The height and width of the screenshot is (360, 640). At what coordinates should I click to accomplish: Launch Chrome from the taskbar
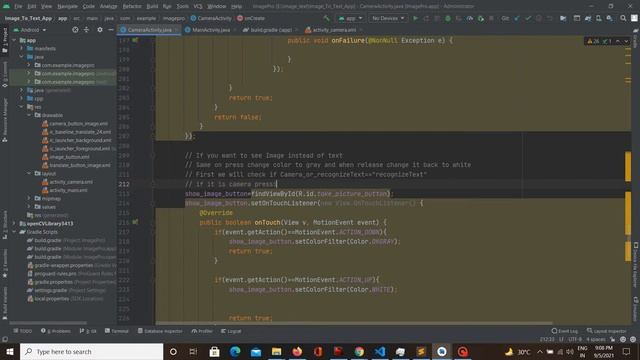[x=359, y=351]
